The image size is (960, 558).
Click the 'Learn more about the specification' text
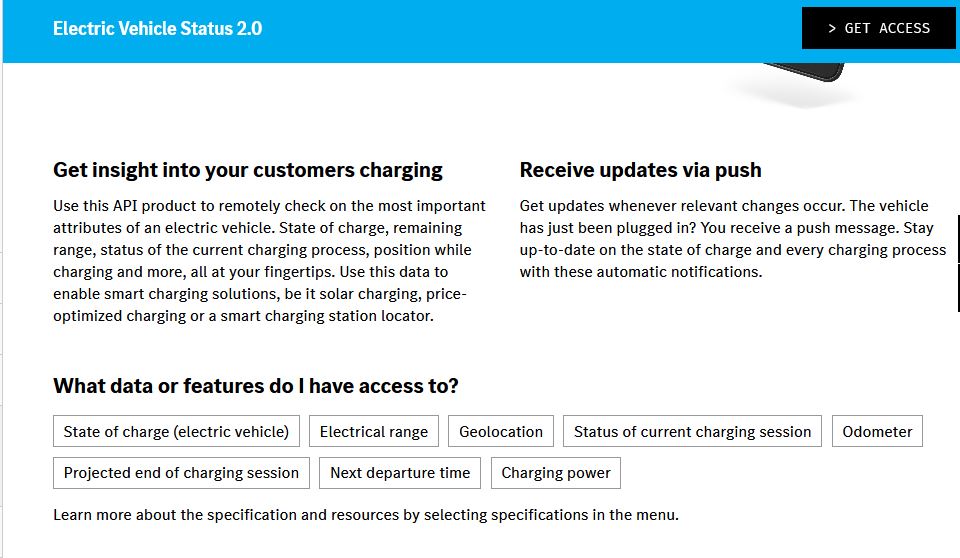pos(366,515)
